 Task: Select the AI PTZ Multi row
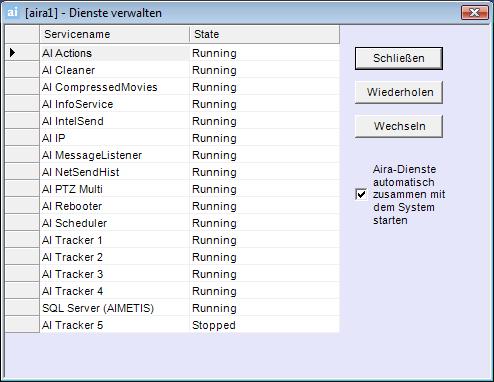pos(189,189)
